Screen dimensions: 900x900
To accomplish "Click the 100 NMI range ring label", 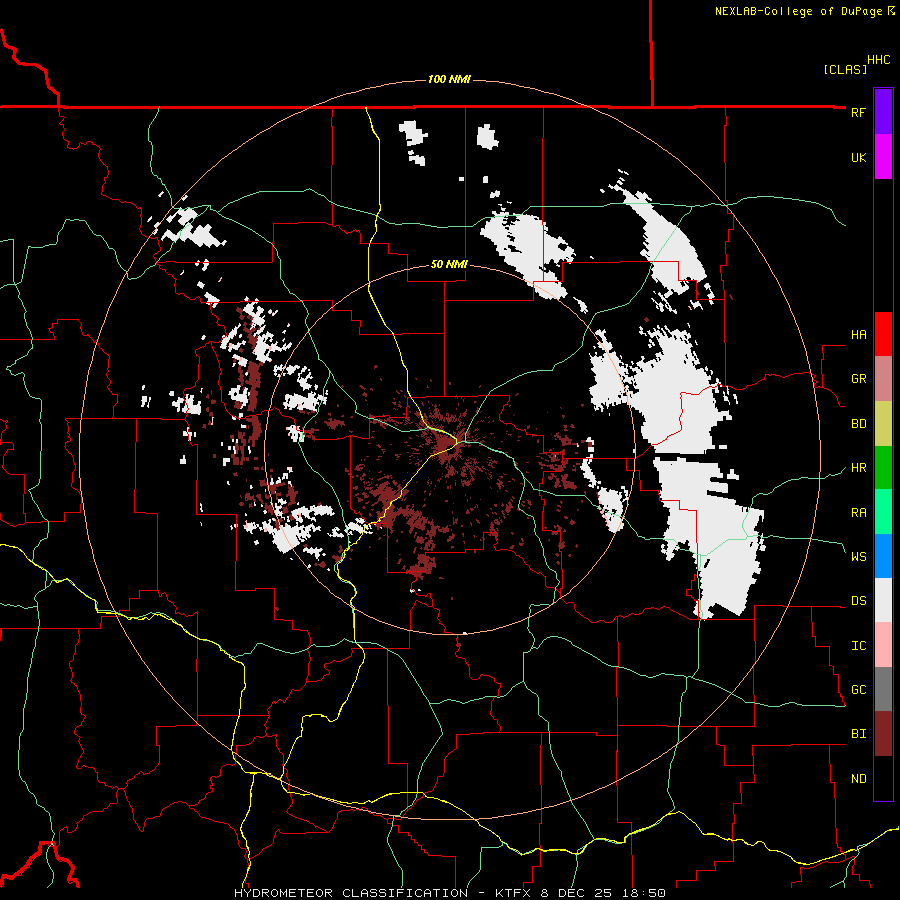I will pyautogui.click(x=449, y=79).
